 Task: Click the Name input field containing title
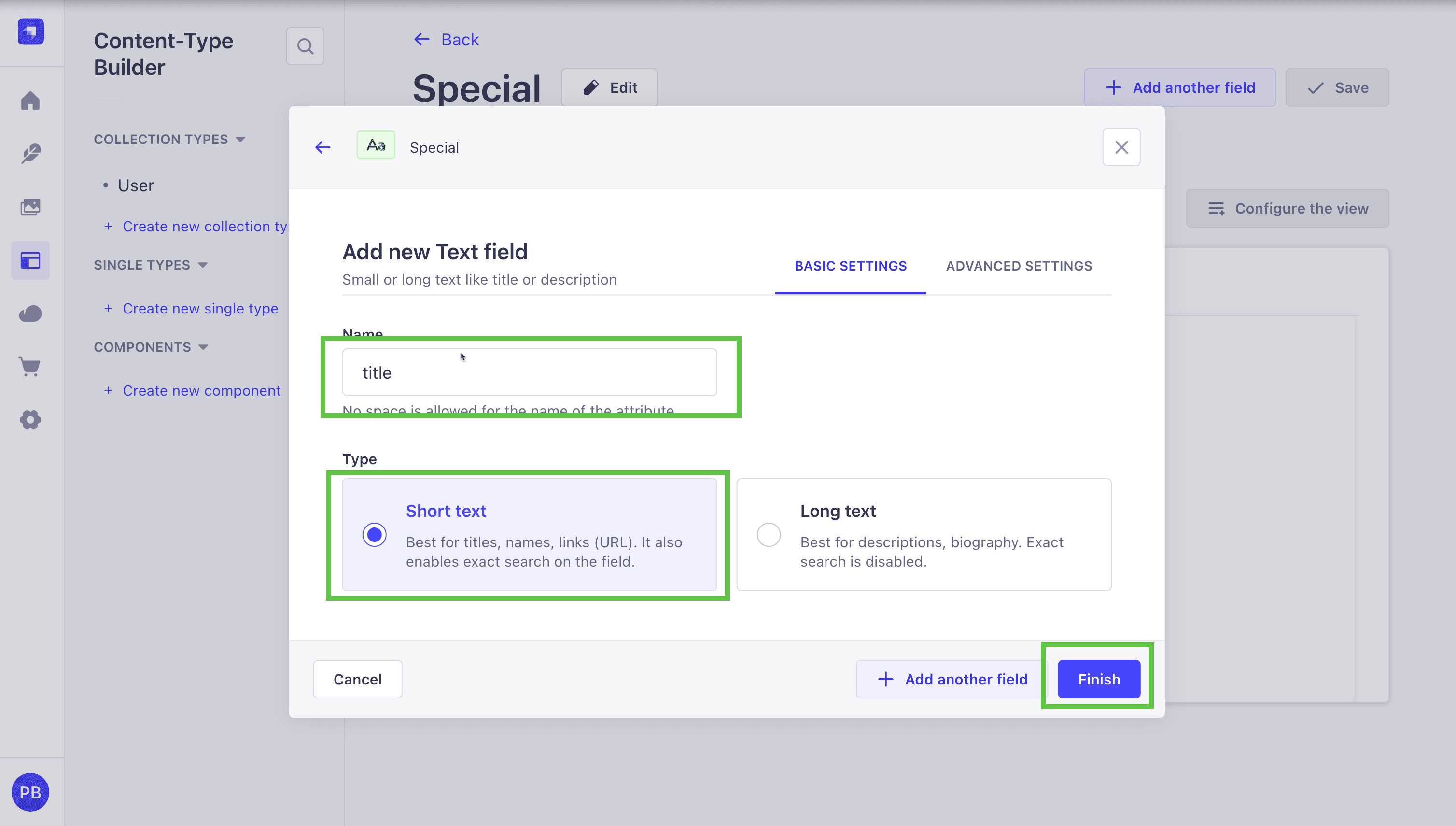point(530,372)
